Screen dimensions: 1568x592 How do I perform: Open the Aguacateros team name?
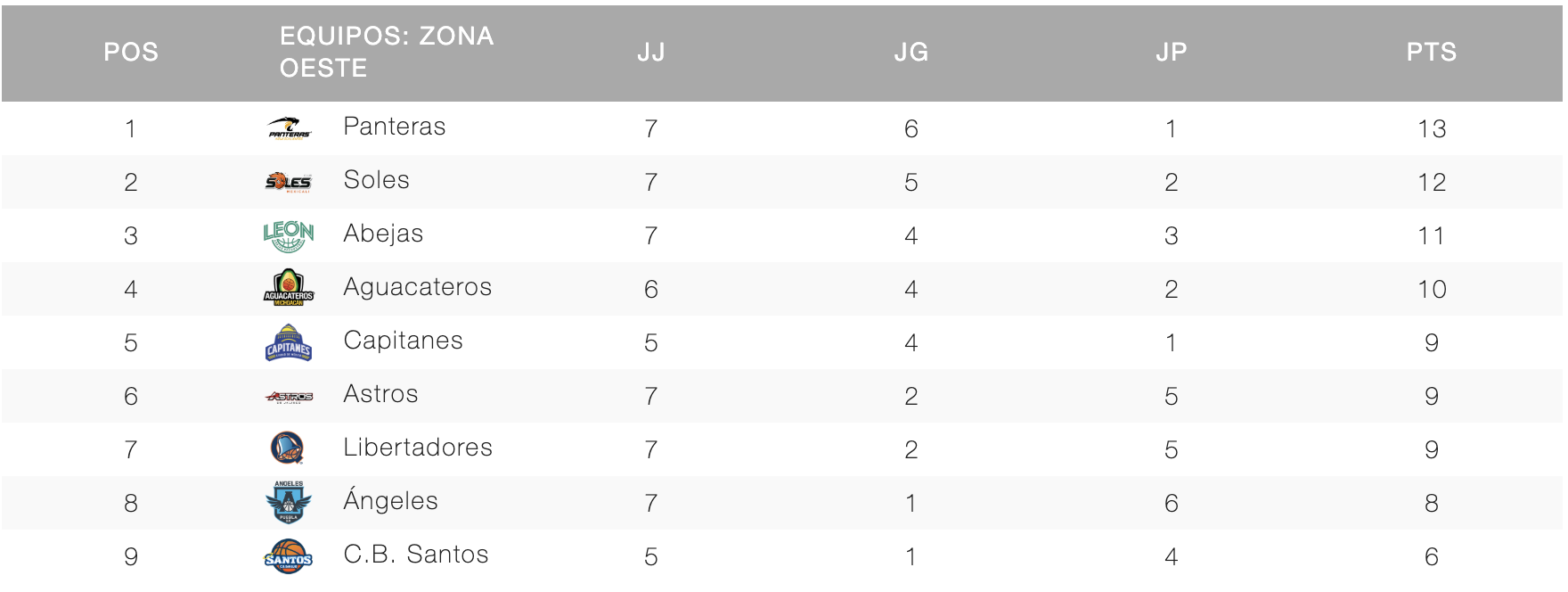pos(417,287)
